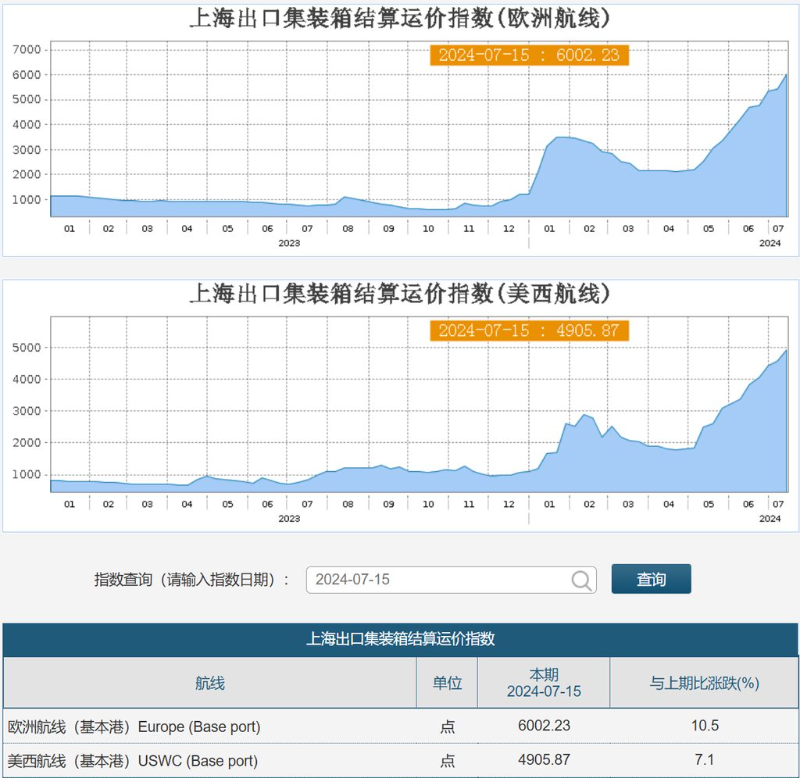Select the 欧洲航线 chart title
This screenshot has width=800, height=778.
(400, 18)
